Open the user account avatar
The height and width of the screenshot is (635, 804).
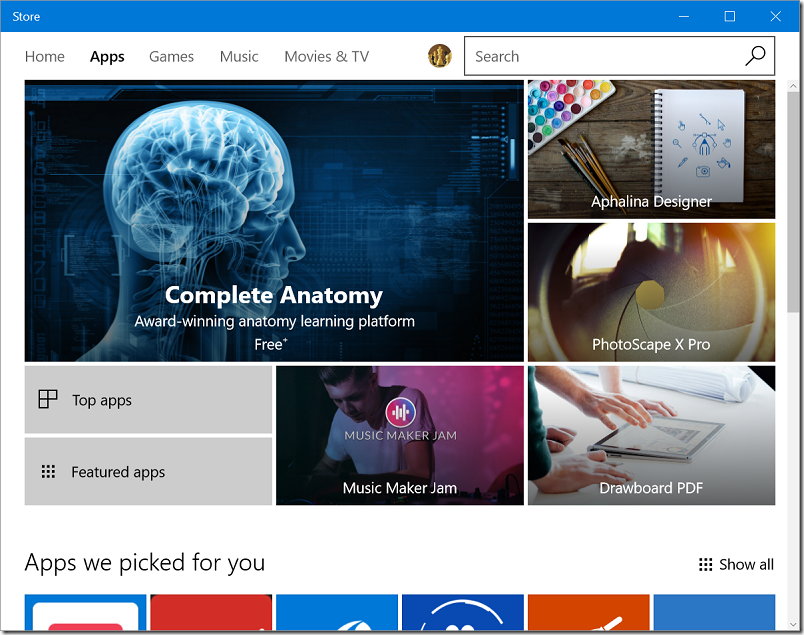(x=439, y=56)
